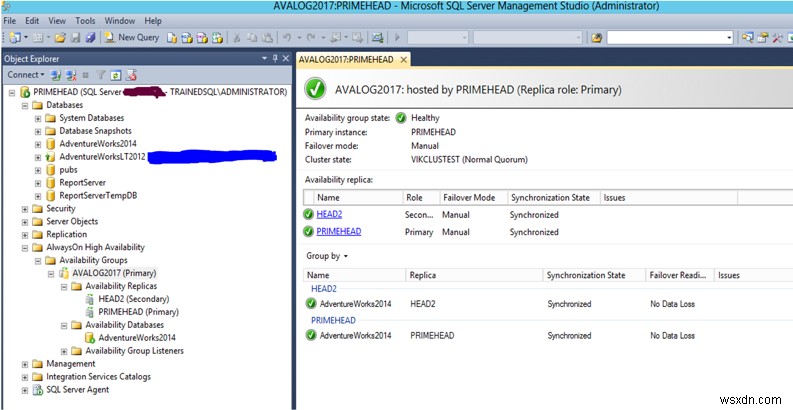793x410 pixels.
Task: Click the Database Engine Query icon
Action: point(172,37)
